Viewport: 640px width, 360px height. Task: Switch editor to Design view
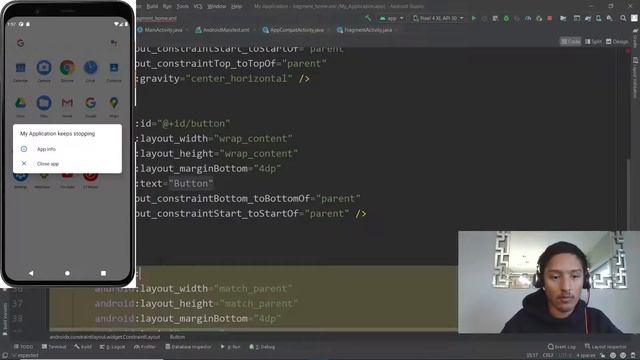click(x=617, y=42)
